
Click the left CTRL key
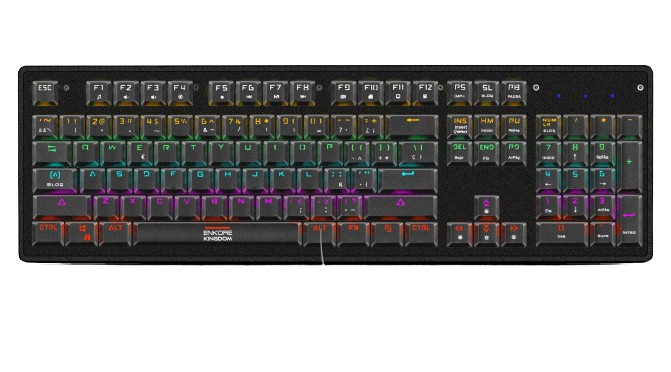click(x=48, y=233)
